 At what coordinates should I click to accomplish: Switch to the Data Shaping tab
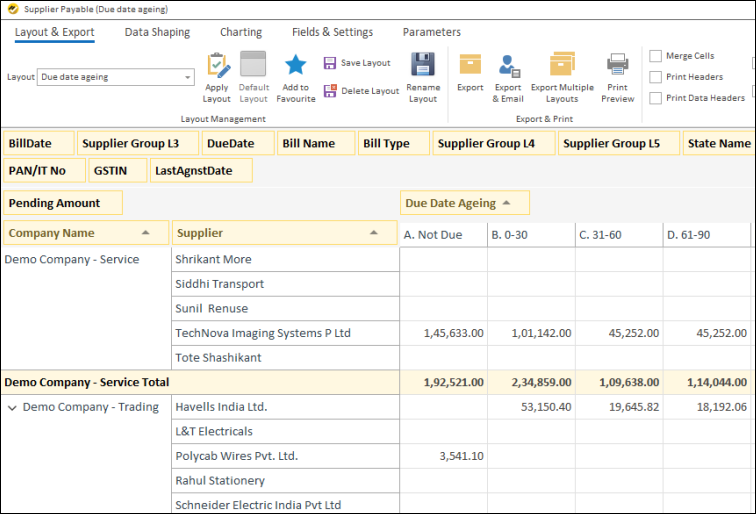[x=157, y=32]
